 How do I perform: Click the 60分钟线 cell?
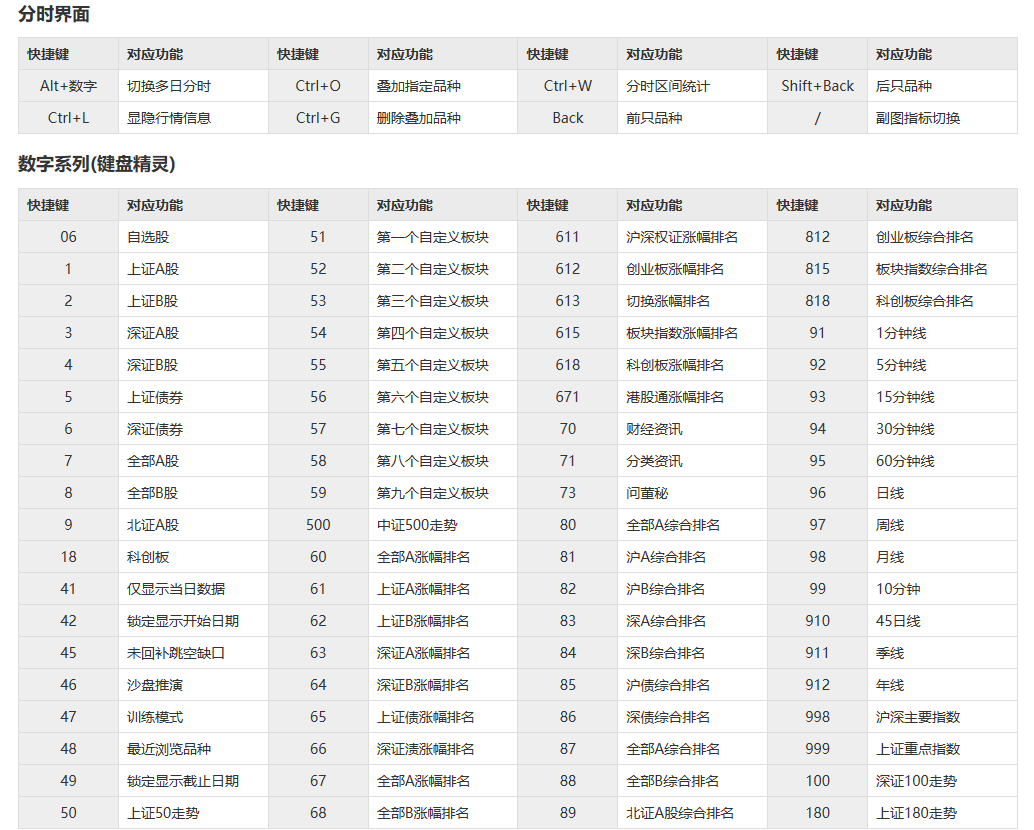point(942,461)
